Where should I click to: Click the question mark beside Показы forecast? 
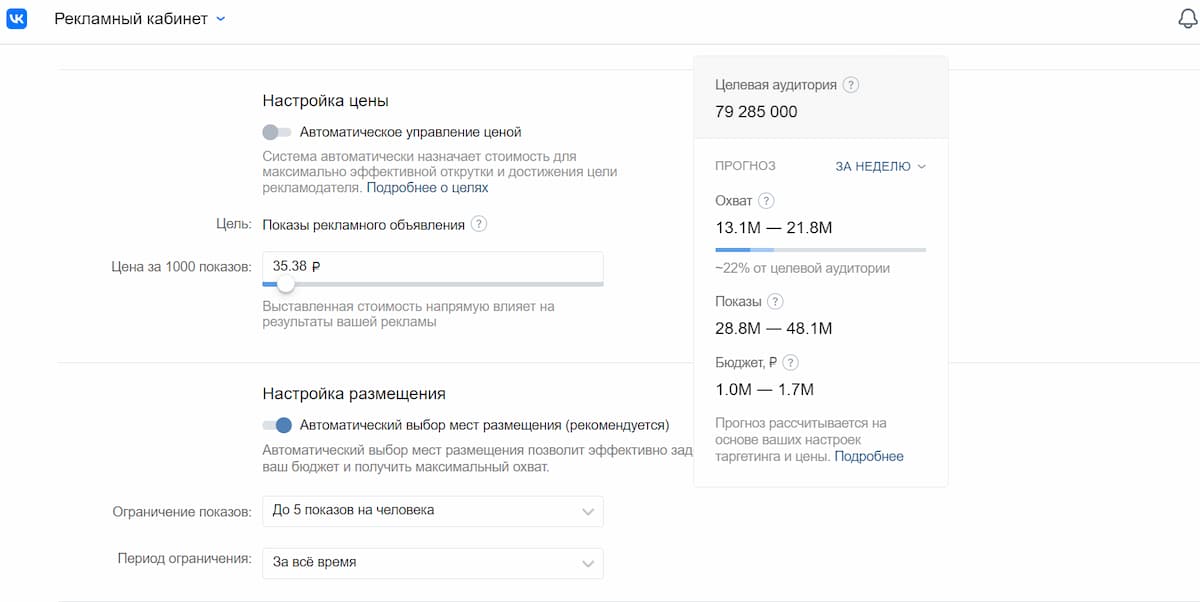click(x=775, y=300)
